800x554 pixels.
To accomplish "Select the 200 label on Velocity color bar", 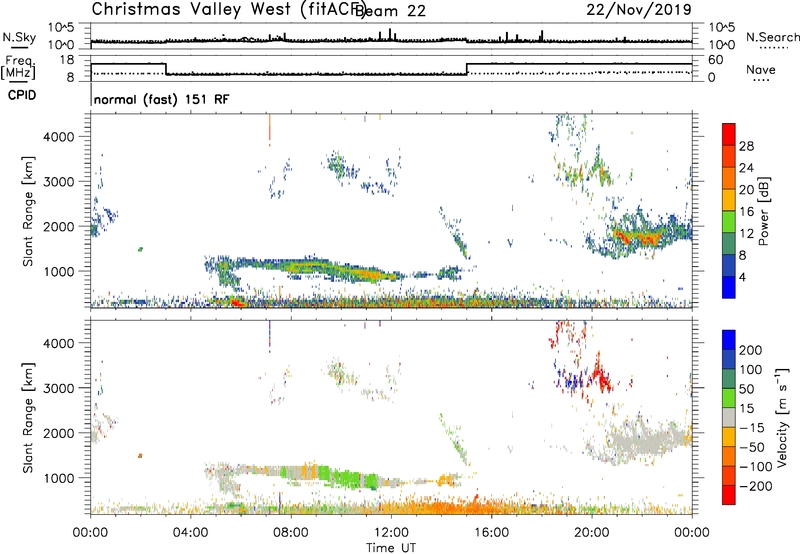I will (x=751, y=350).
